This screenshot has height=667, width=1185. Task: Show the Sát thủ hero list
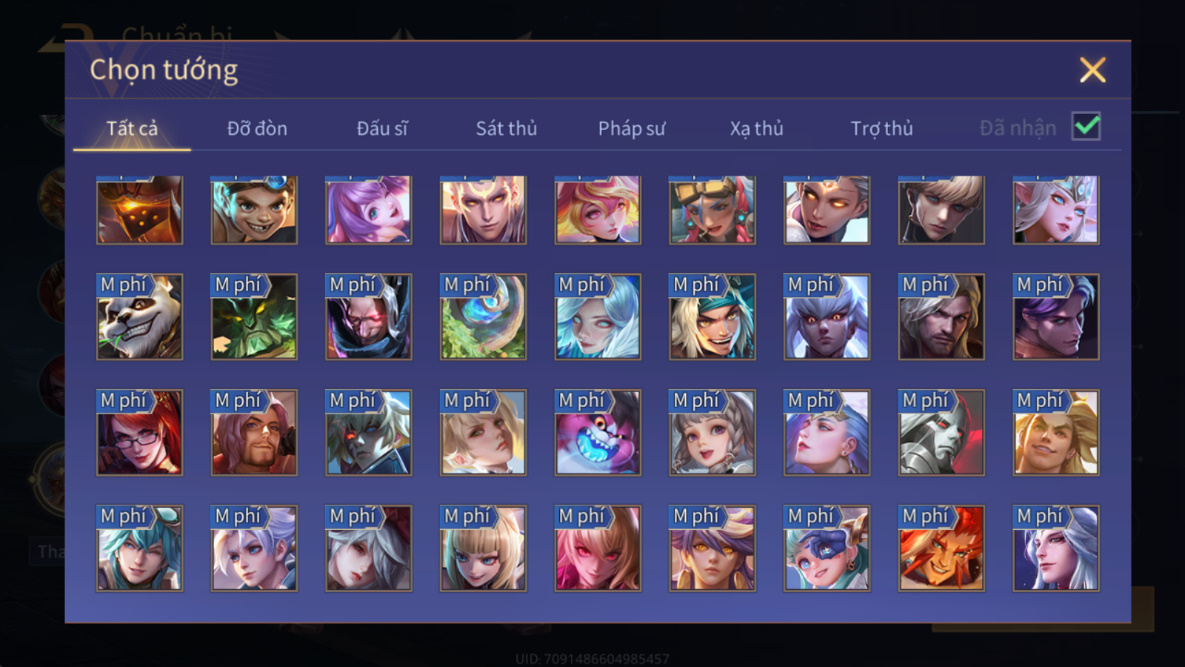(506, 128)
